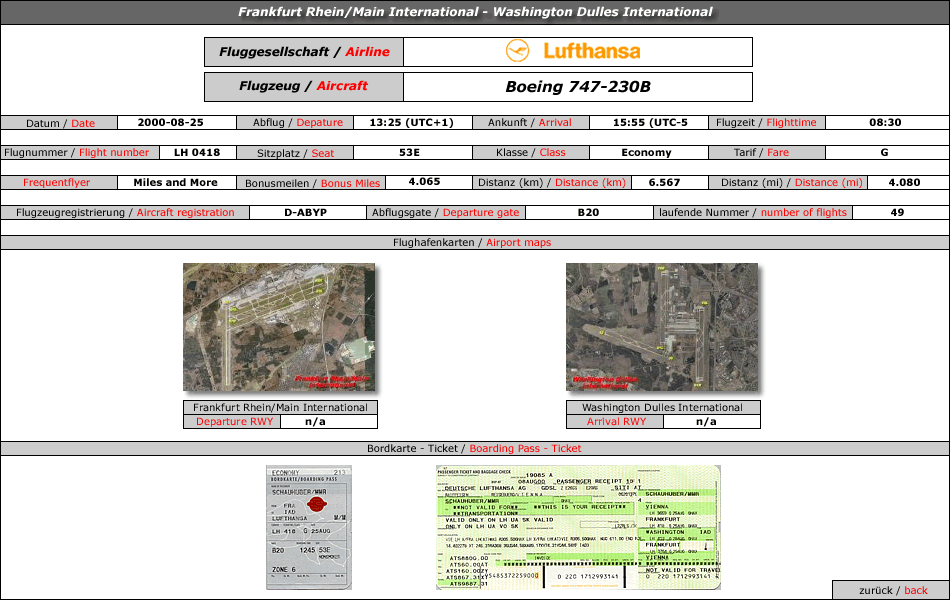The height and width of the screenshot is (600, 950).
Task: Click the Bordkarte - Ticket section header
Action: click(x=475, y=448)
